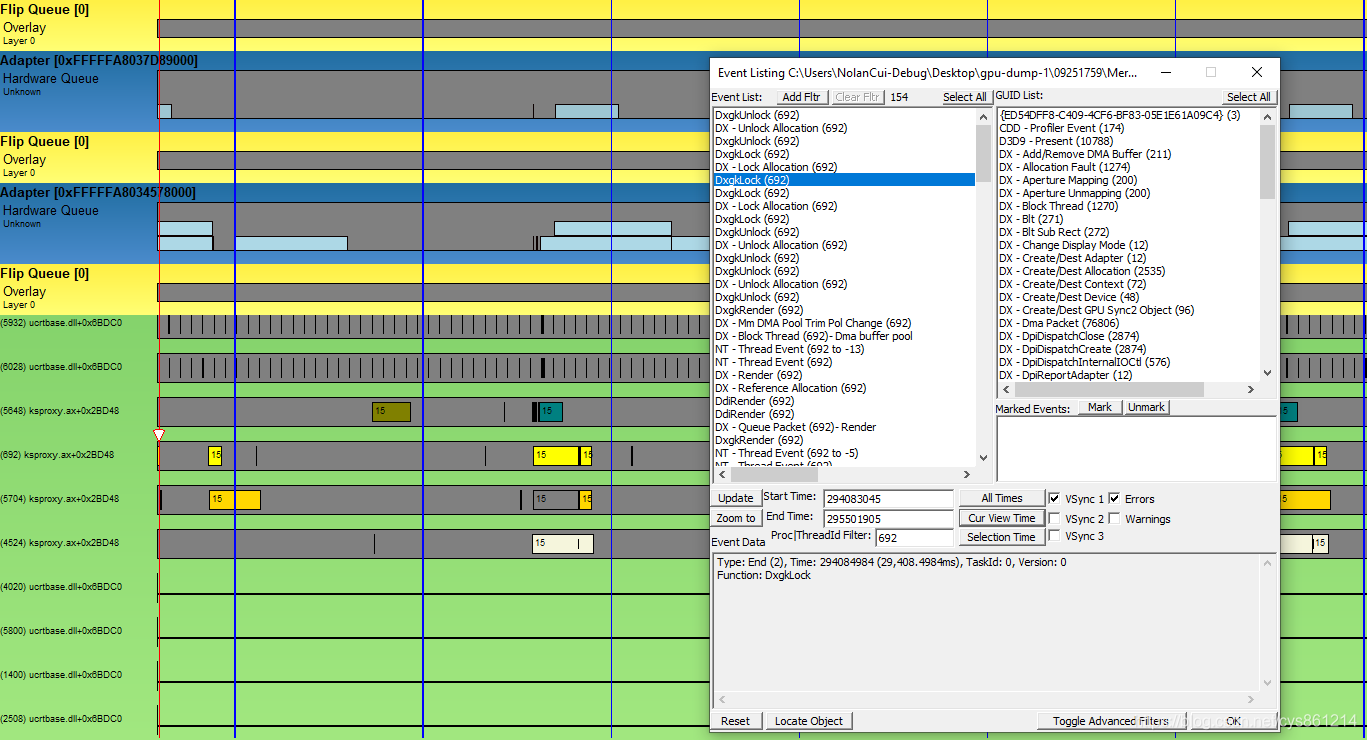Select DX - Add/Remove DMA Buffer (211)
Screen dimensions: 1367x740
(1085, 154)
